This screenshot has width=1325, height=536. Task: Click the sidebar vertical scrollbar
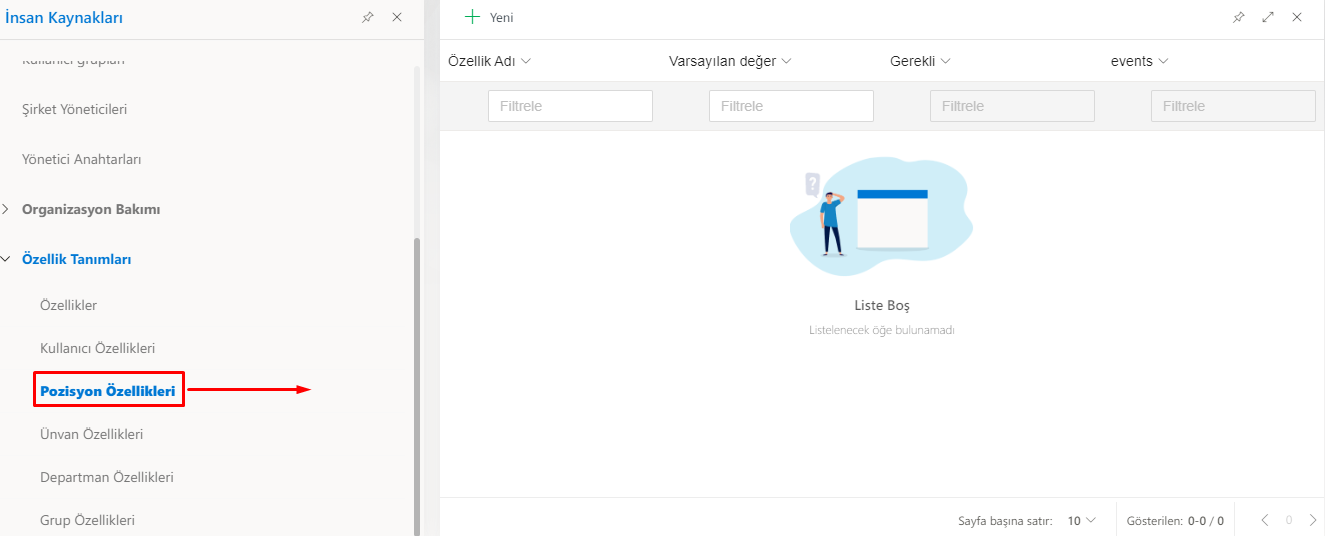[417, 380]
